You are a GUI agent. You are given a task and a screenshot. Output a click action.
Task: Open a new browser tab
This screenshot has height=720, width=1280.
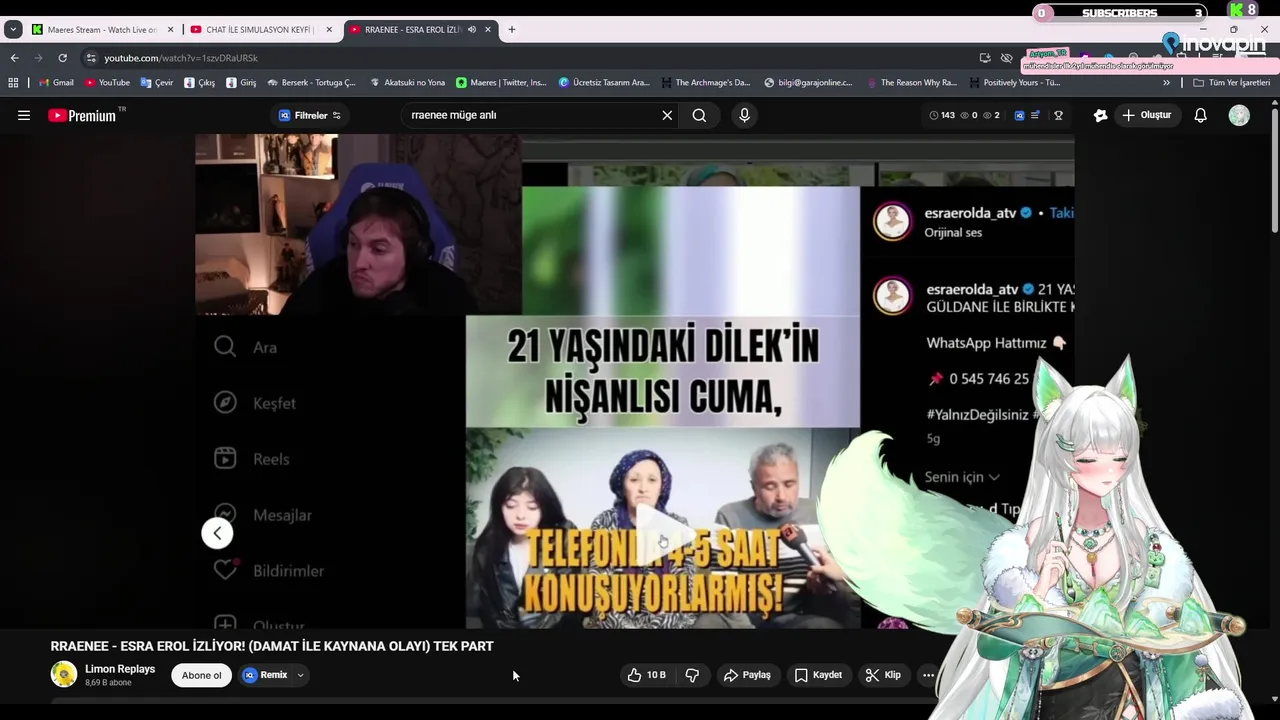pos(512,30)
